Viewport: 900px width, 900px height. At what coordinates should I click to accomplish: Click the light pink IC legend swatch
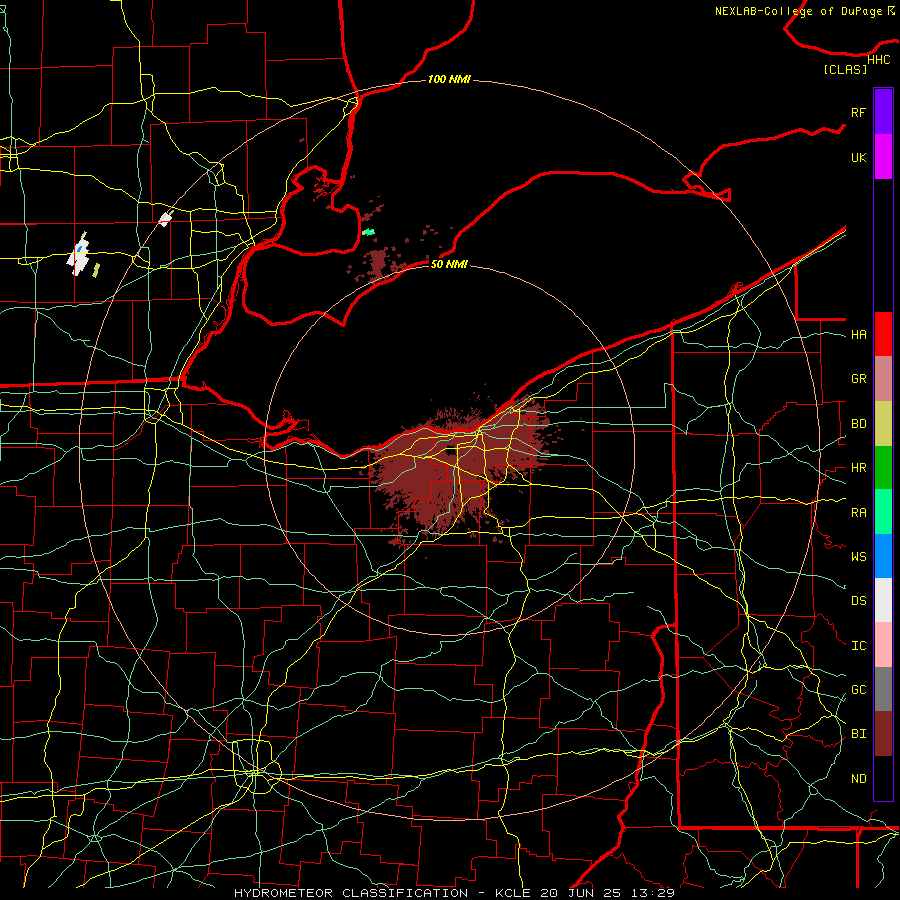pyautogui.click(x=883, y=645)
